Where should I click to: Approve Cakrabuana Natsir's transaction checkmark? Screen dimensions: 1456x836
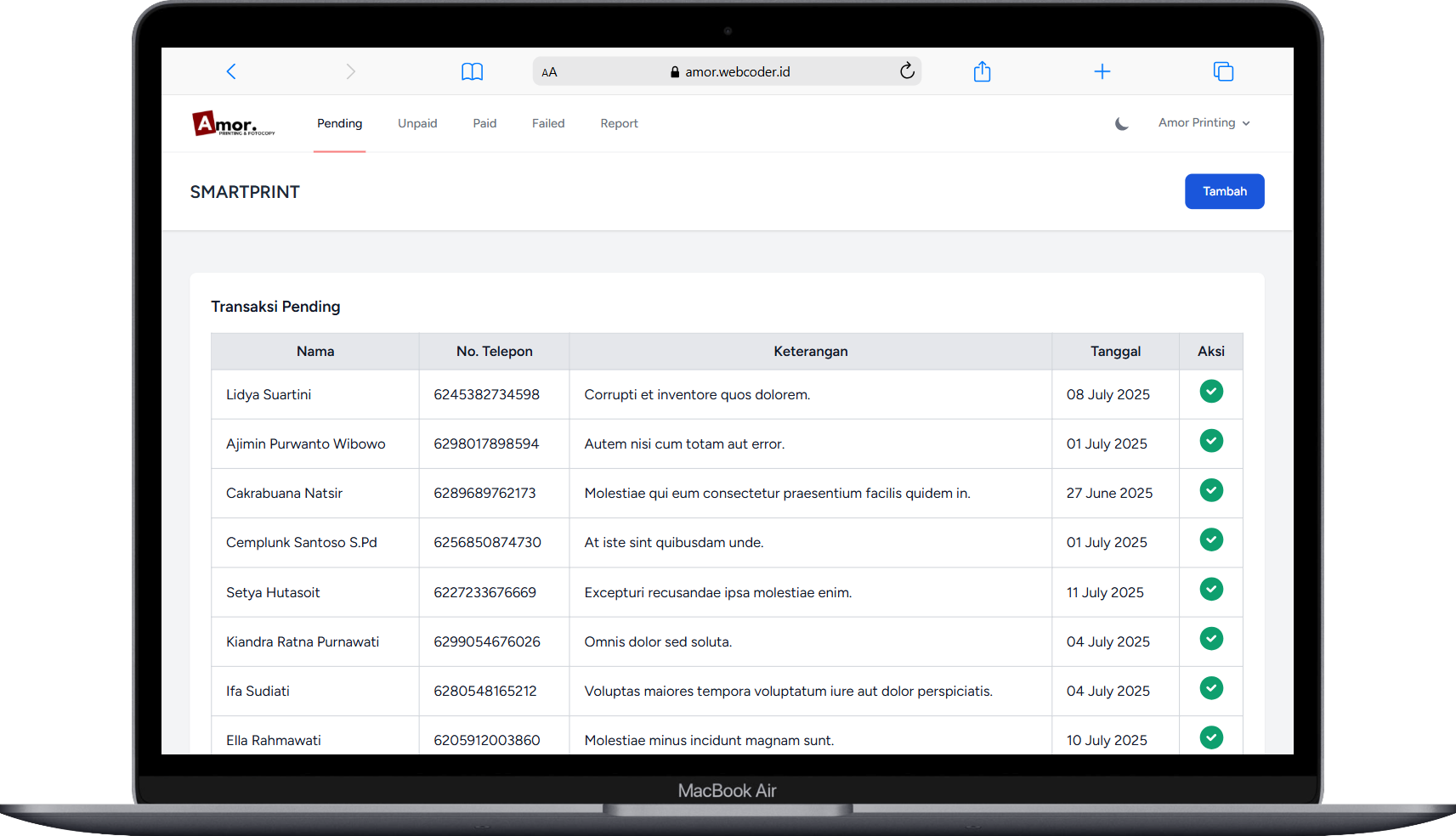[x=1211, y=490]
